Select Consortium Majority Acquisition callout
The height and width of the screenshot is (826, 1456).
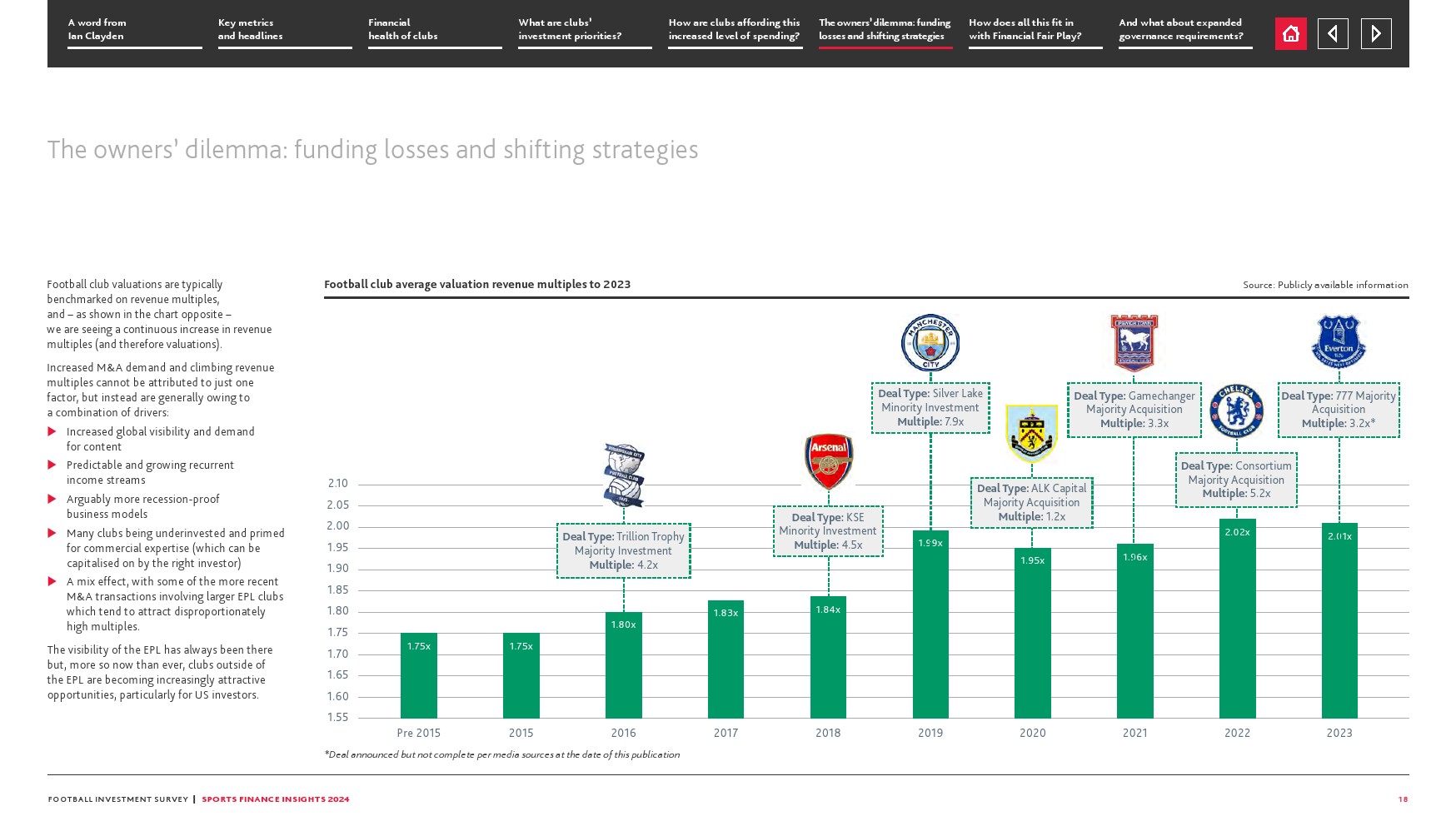[x=1236, y=480]
